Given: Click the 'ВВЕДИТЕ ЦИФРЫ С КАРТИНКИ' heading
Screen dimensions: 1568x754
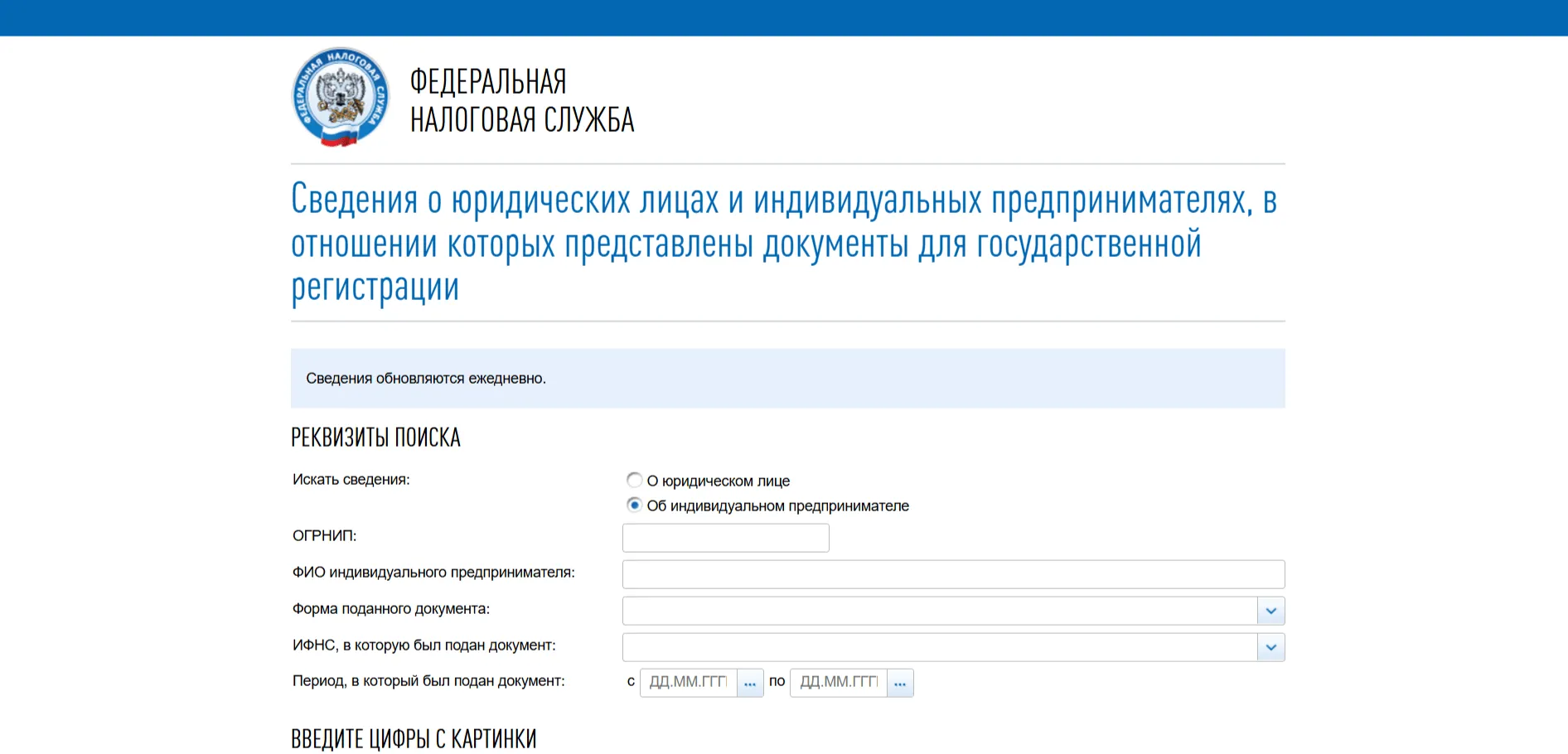Looking at the screenshot, I should 414,738.
